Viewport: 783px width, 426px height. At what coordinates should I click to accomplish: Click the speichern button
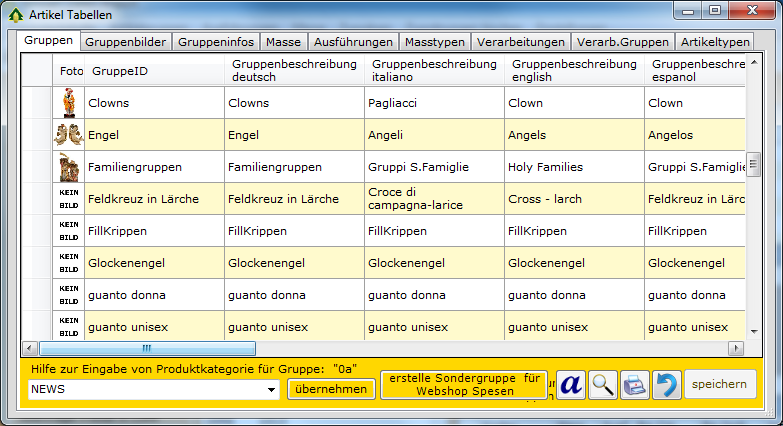720,385
